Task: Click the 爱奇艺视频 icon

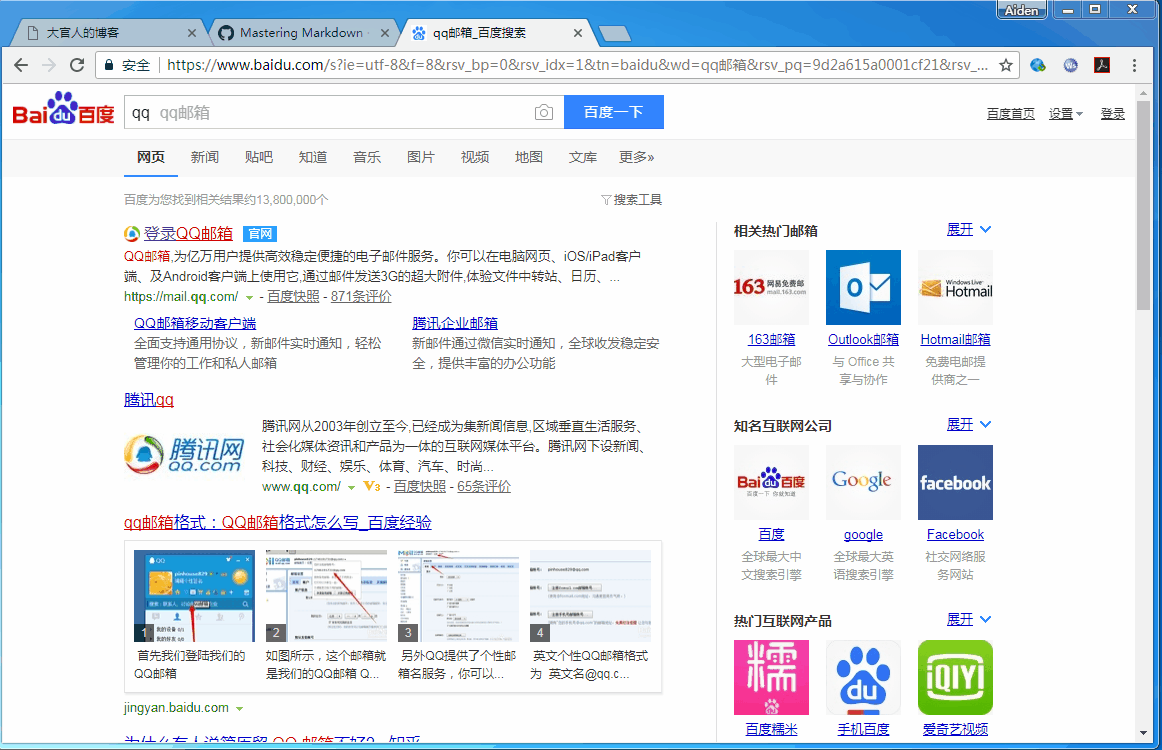Action: pos(955,677)
